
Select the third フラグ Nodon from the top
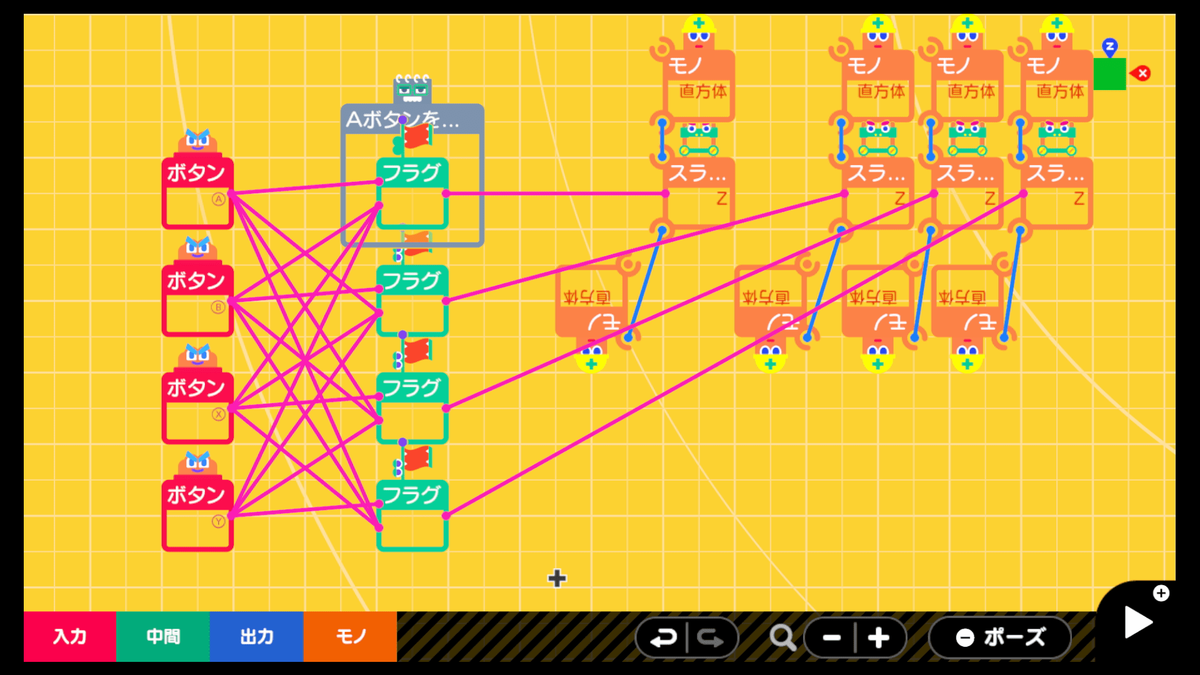[412, 408]
